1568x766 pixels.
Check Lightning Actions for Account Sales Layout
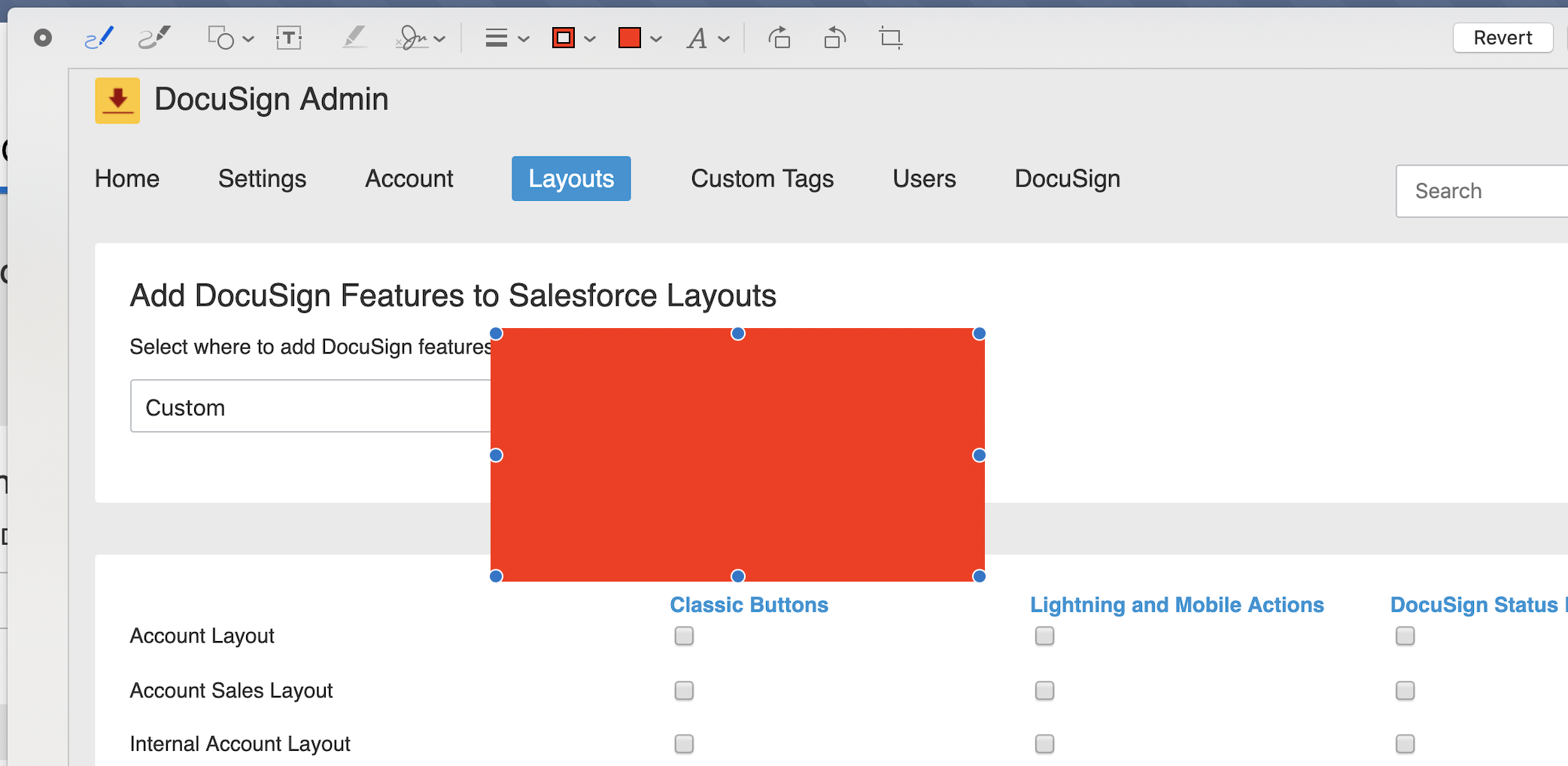[x=1044, y=690]
